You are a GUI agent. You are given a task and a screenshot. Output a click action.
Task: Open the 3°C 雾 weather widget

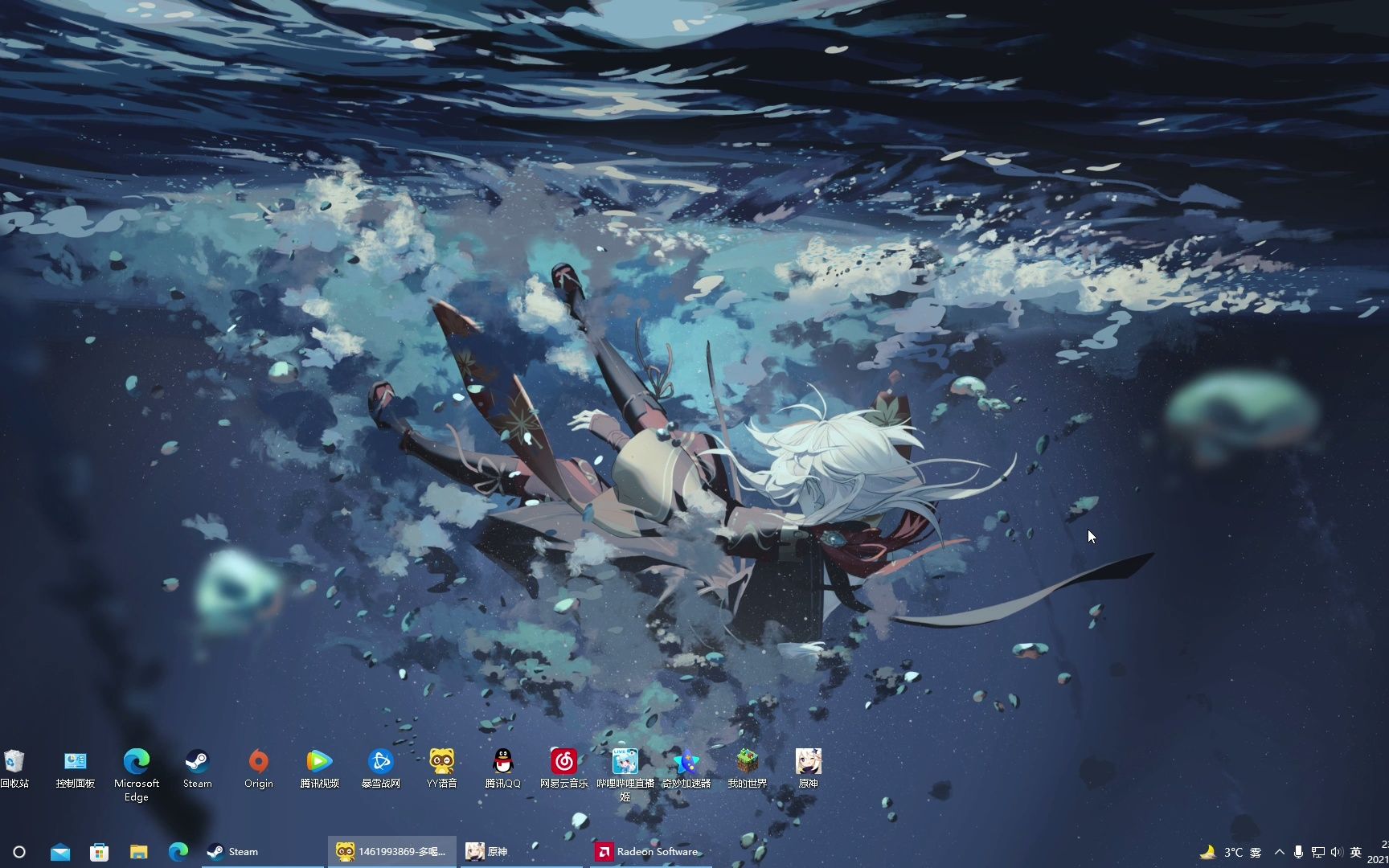(x=1231, y=852)
